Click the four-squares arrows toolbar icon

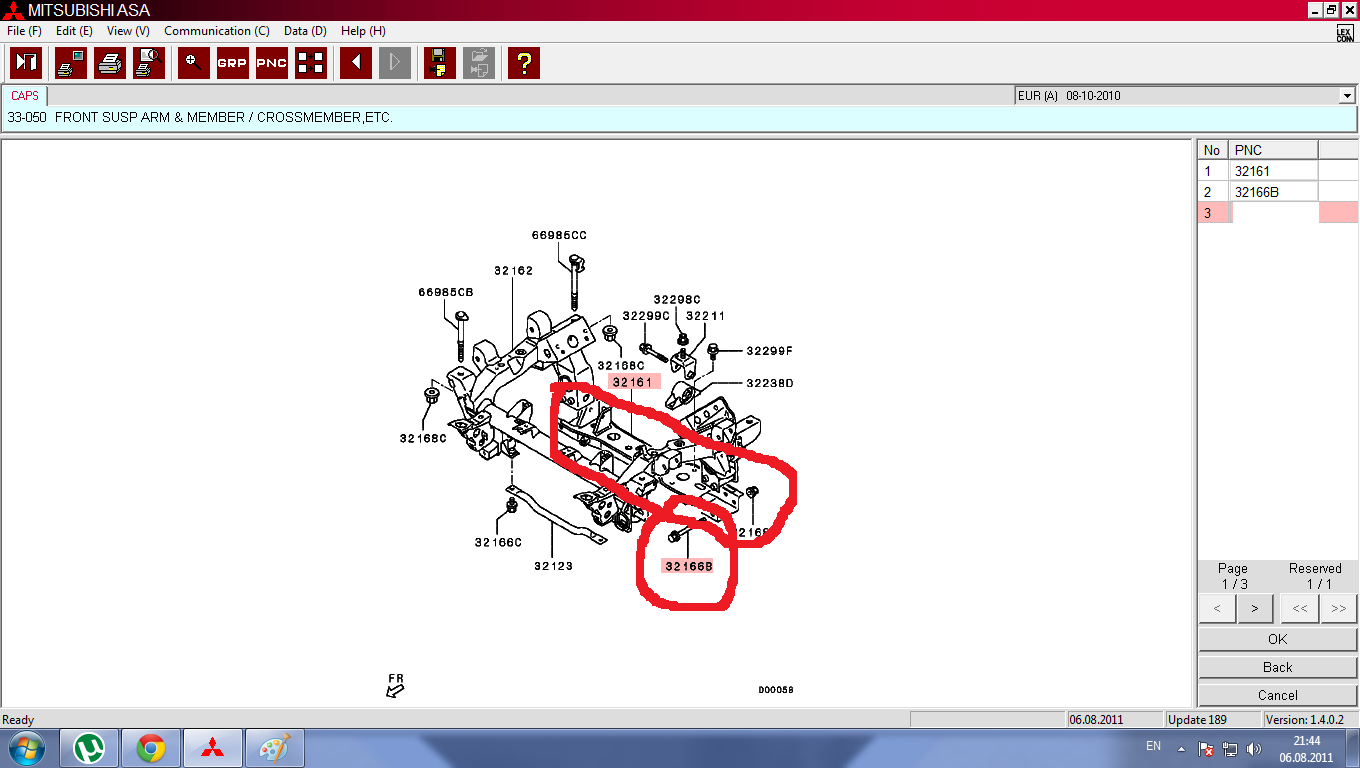click(x=311, y=63)
